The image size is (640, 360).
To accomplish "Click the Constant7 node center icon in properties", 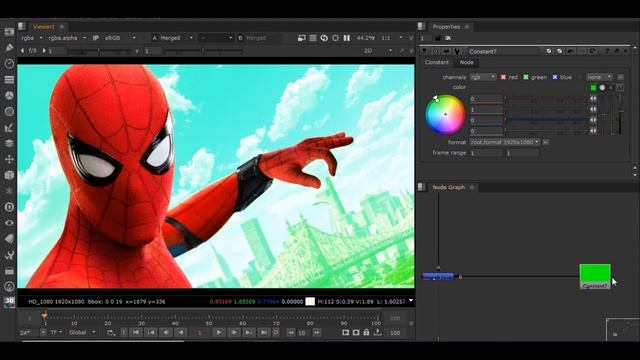I will [436, 51].
